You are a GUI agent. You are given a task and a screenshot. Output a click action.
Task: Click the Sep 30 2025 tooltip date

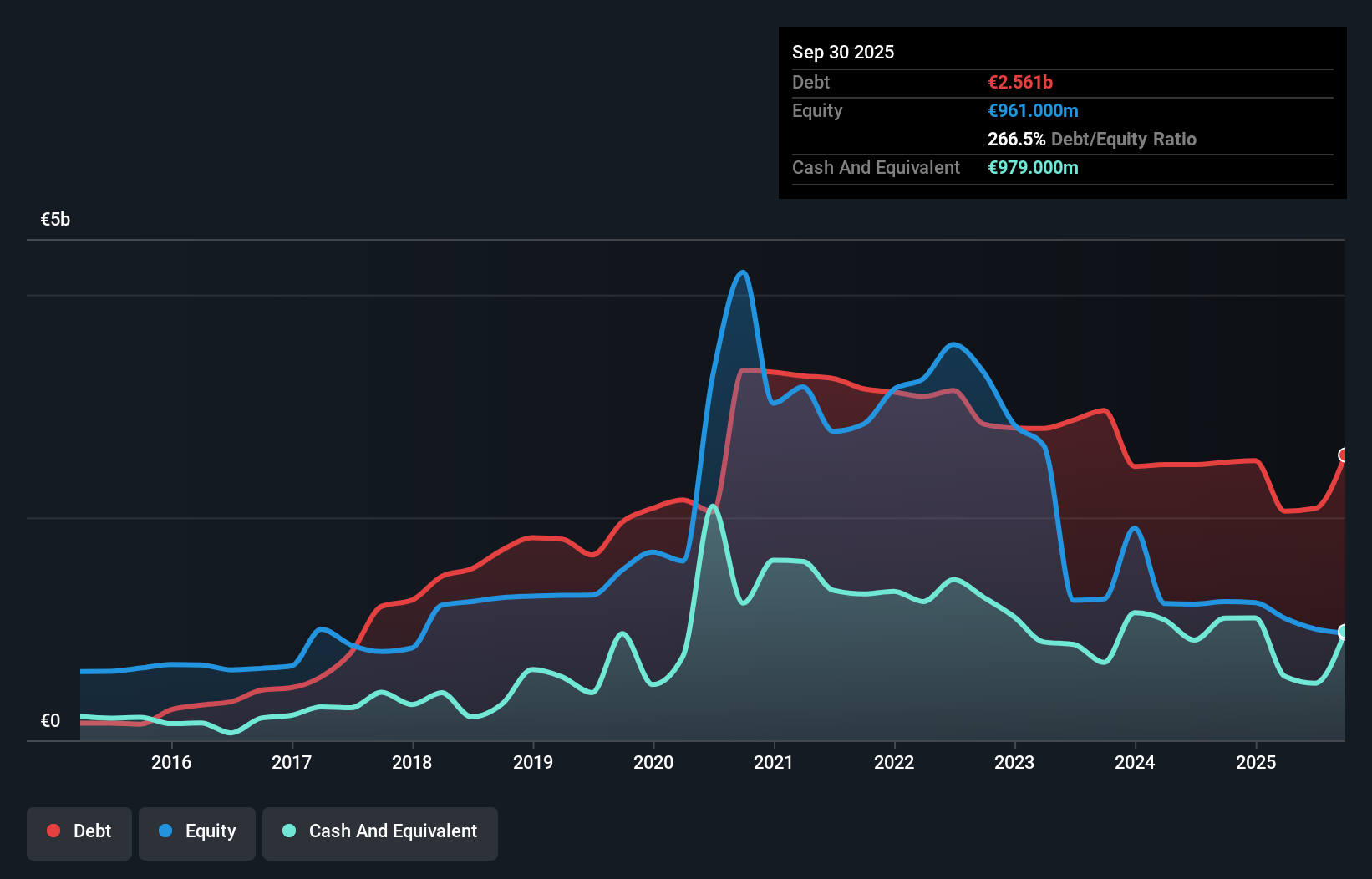pos(843,52)
